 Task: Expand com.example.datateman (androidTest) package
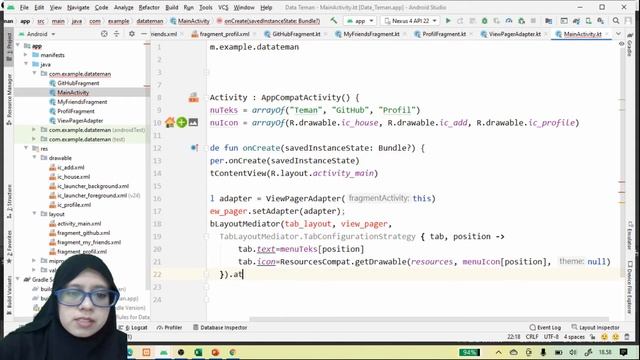tap(34, 129)
